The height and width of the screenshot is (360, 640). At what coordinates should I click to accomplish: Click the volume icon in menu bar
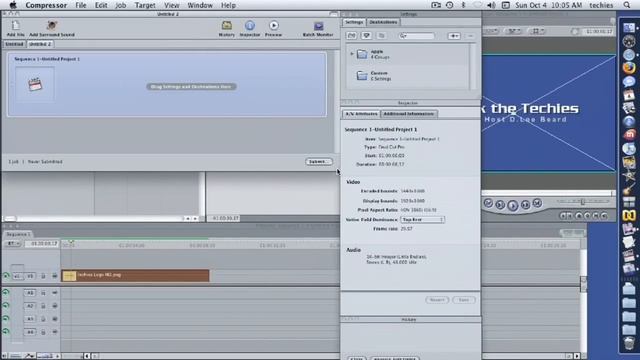coord(491,5)
